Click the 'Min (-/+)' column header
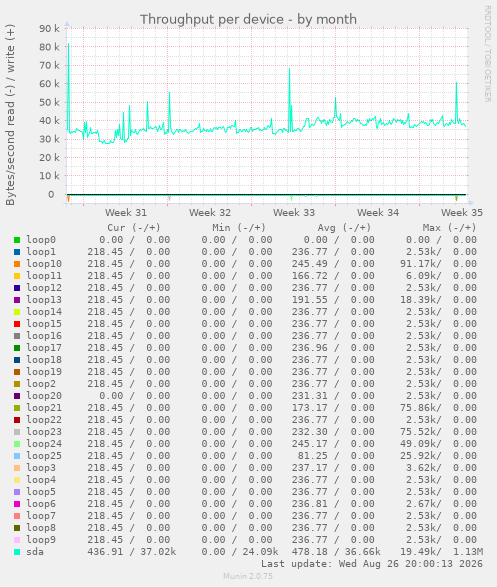The image size is (497, 587). [x=239, y=228]
